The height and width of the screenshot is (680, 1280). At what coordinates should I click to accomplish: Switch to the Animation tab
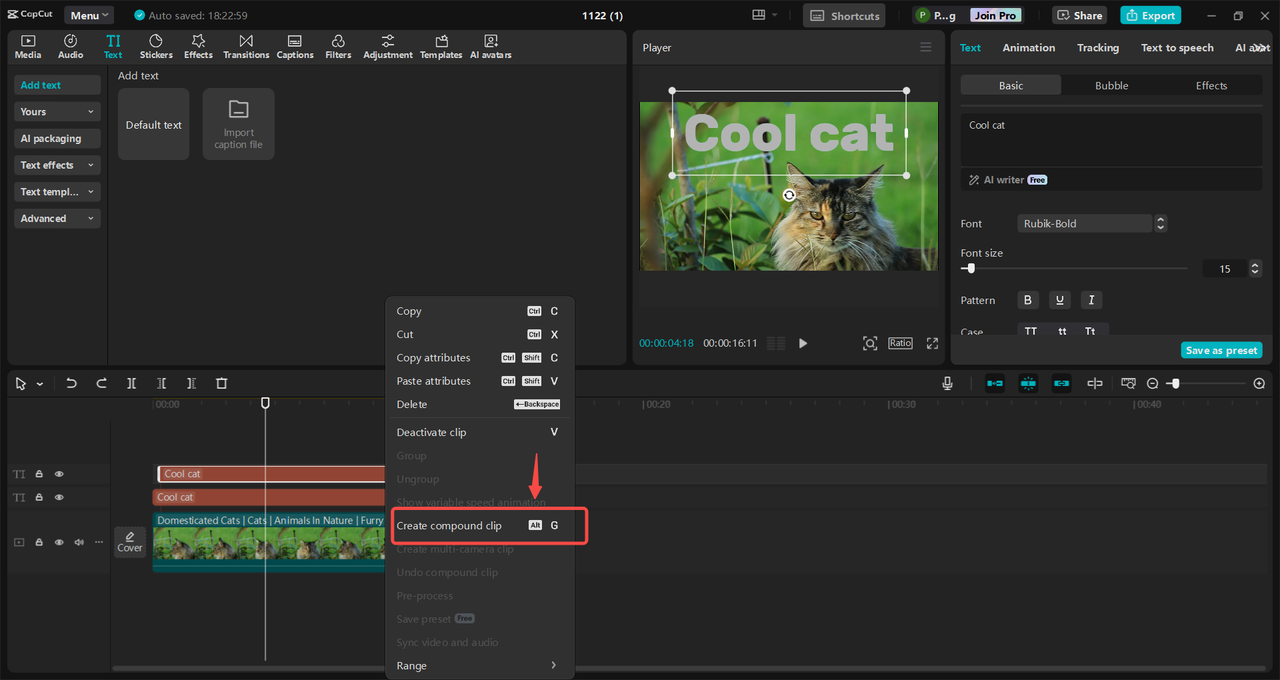click(x=1028, y=48)
